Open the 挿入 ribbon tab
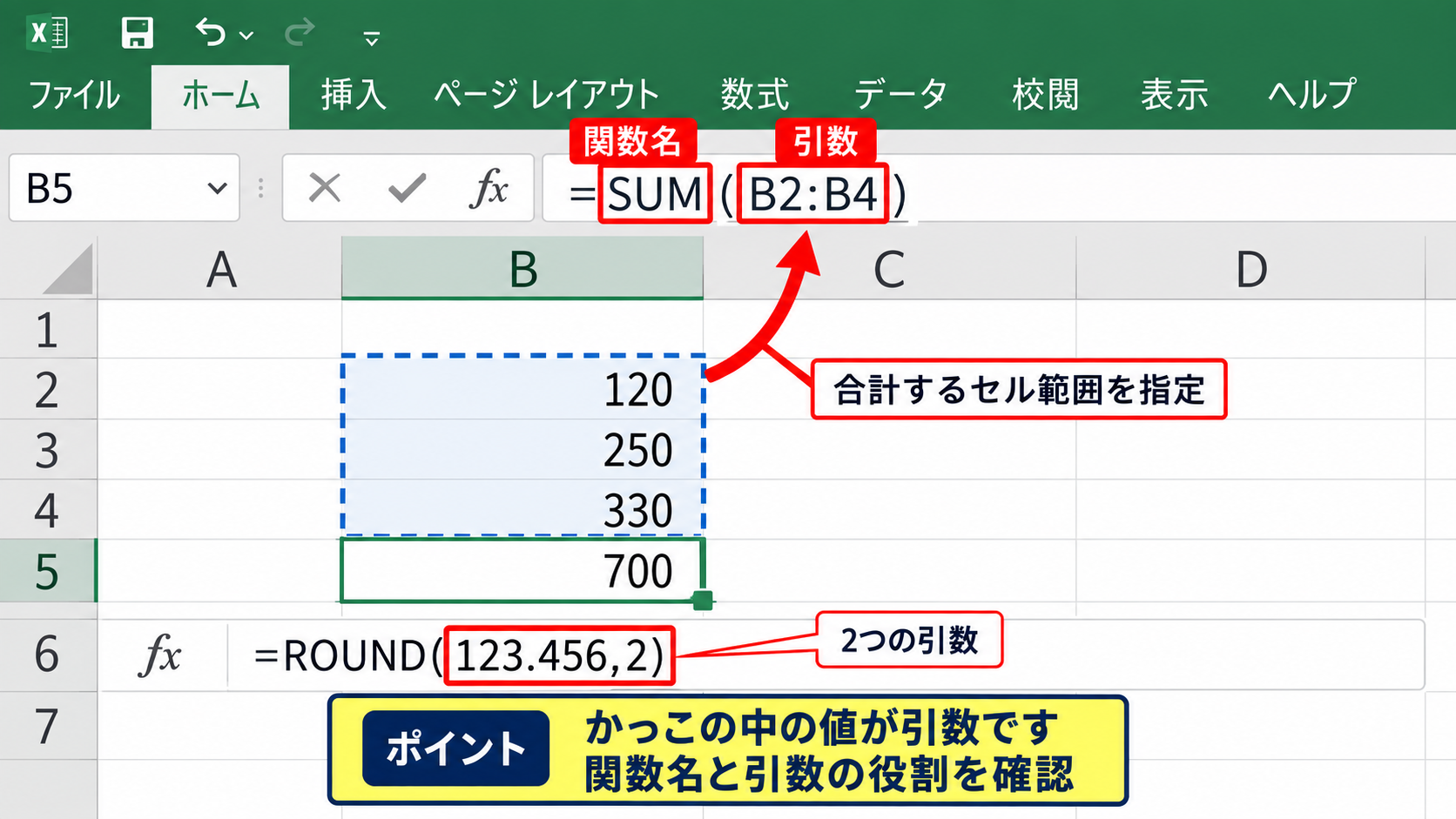 tap(353, 95)
